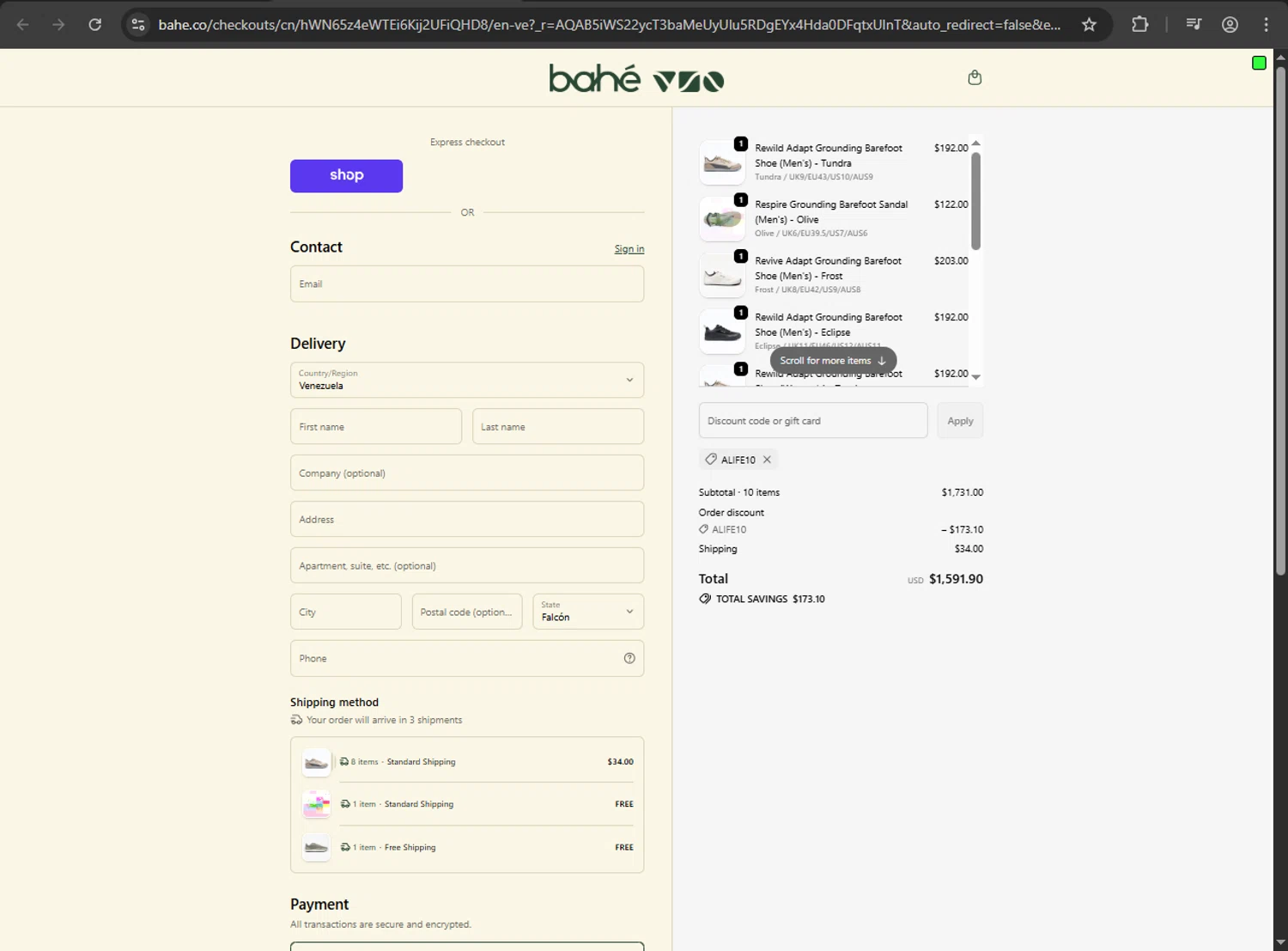The height and width of the screenshot is (951, 1288).
Task: Click the total amount '$1,591.90'
Action: pyautogui.click(x=956, y=579)
